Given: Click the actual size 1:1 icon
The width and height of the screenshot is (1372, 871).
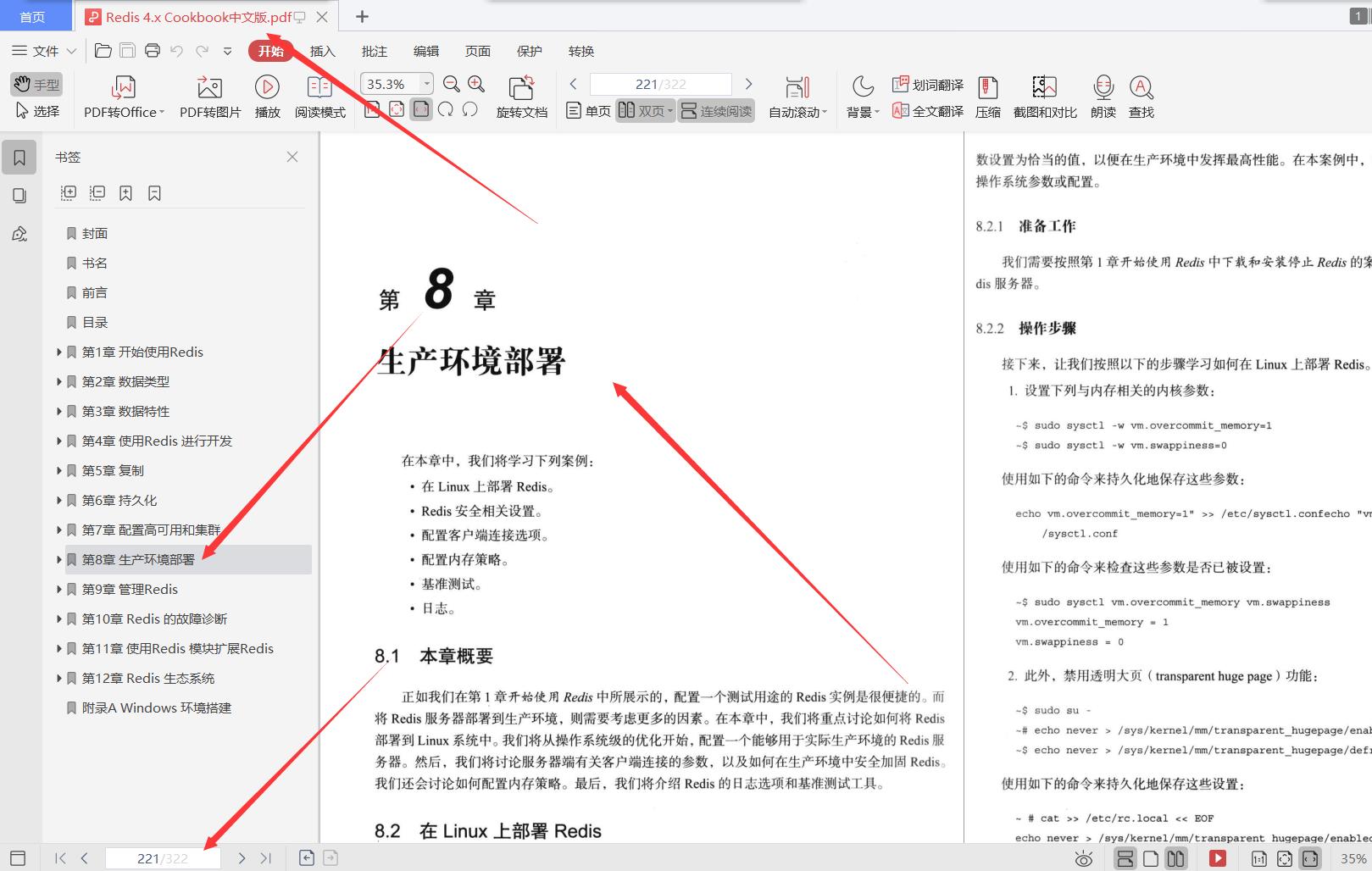Looking at the screenshot, I should click(x=1259, y=858).
